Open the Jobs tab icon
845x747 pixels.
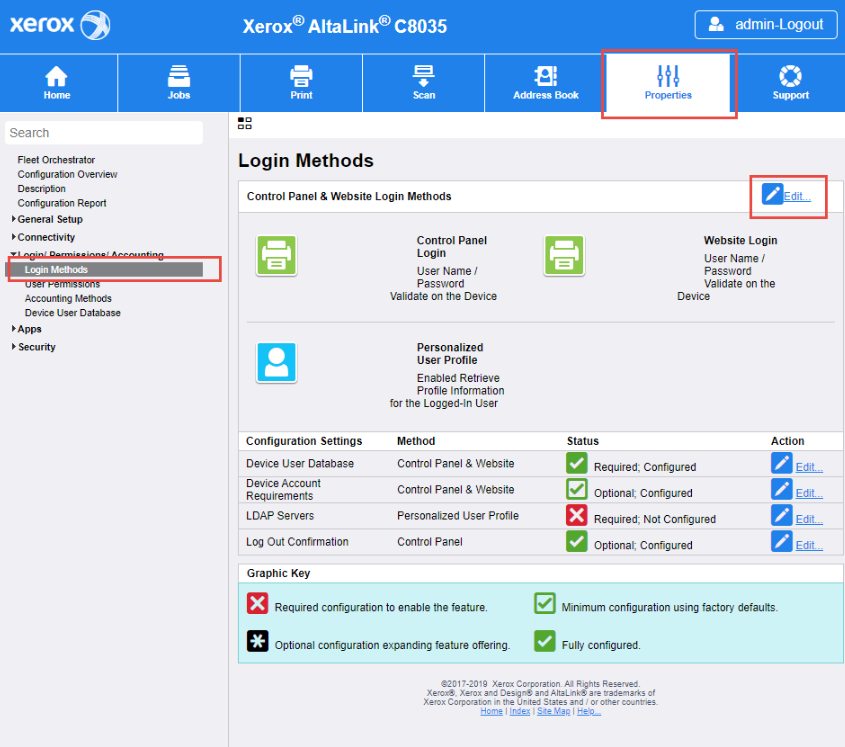pyautogui.click(x=179, y=76)
